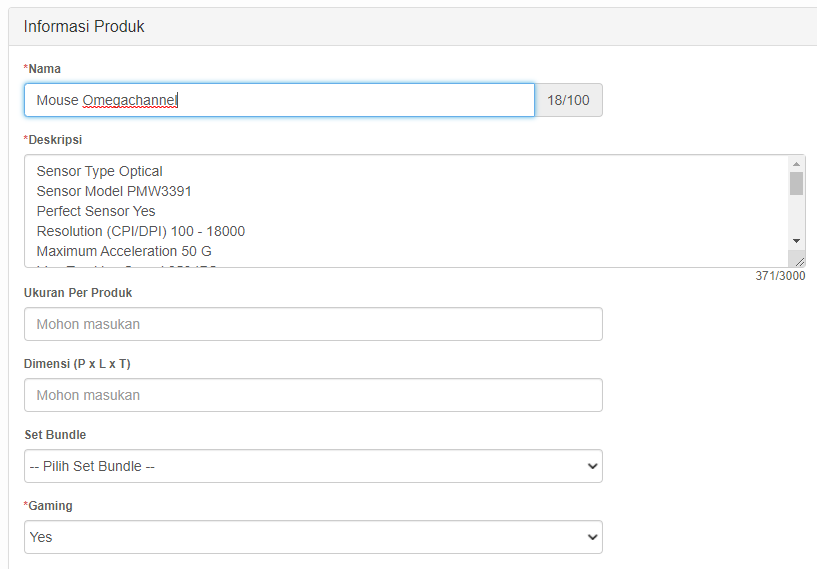Click the line Sensor Type Optical

point(100,171)
